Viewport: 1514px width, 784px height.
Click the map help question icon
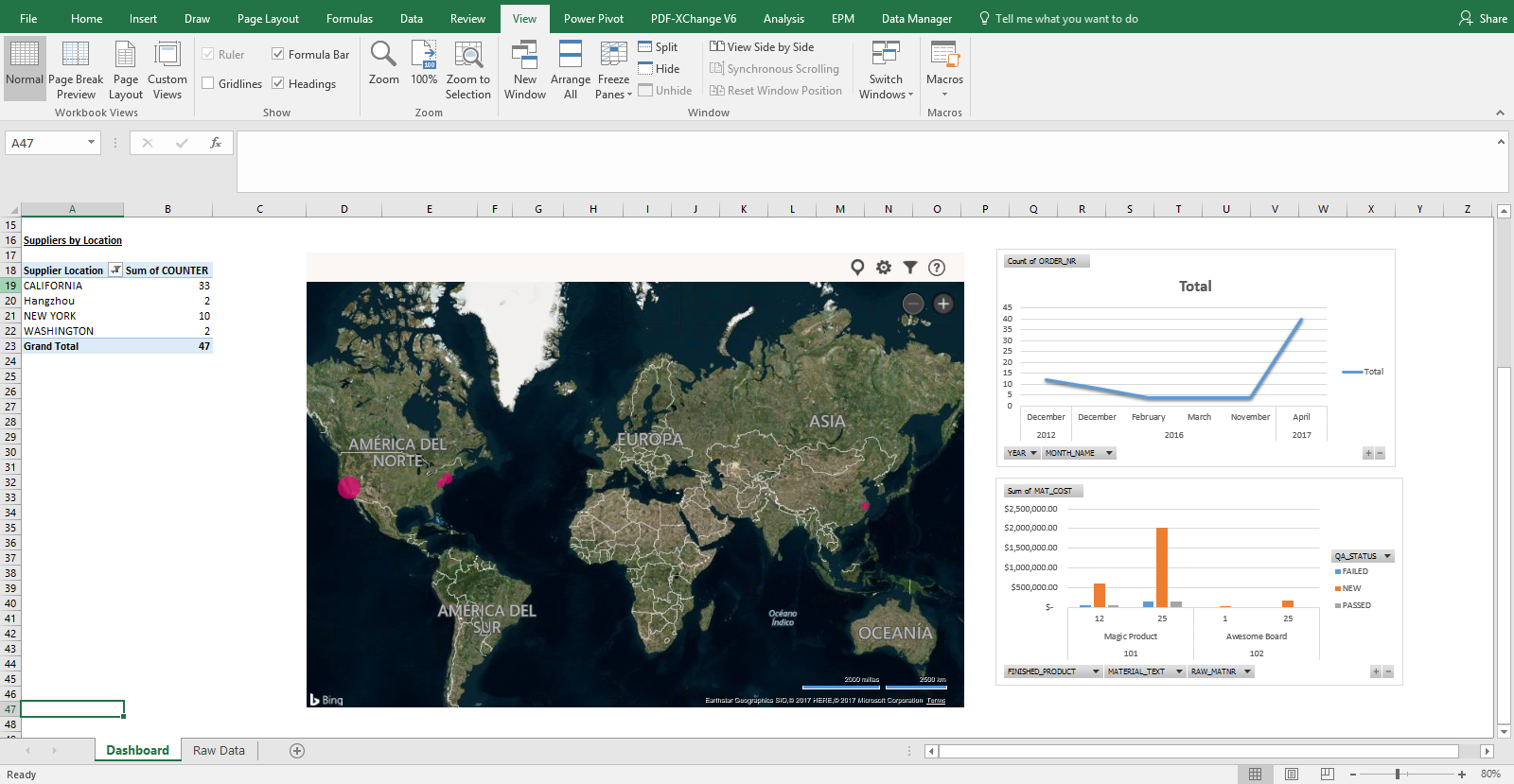937,268
